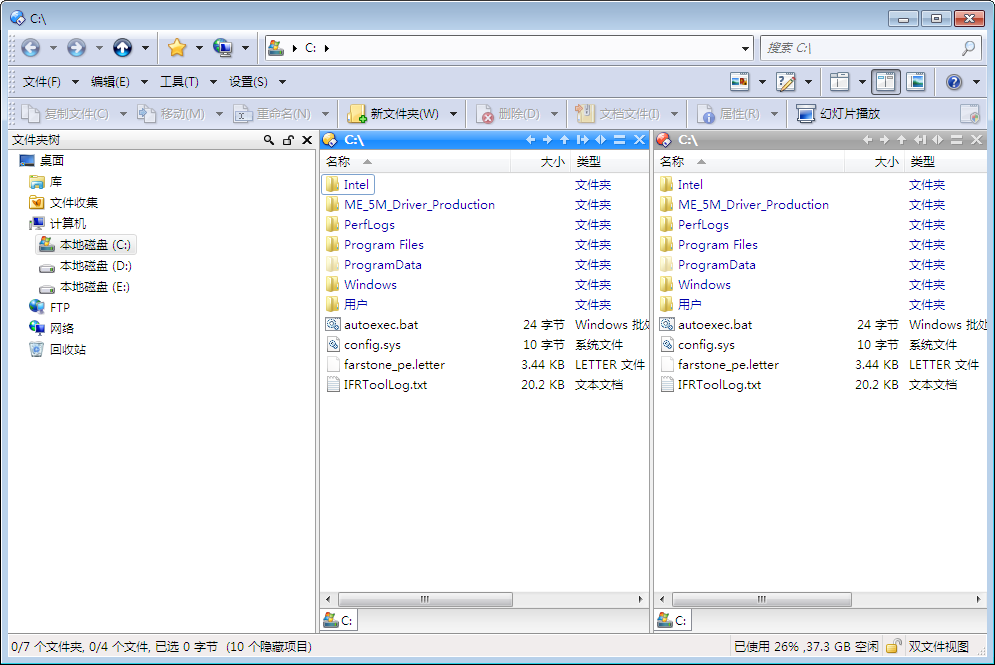Click right pane horizontal scrollbar thumb
Image resolution: width=995 pixels, height=665 pixels.
[761, 600]
